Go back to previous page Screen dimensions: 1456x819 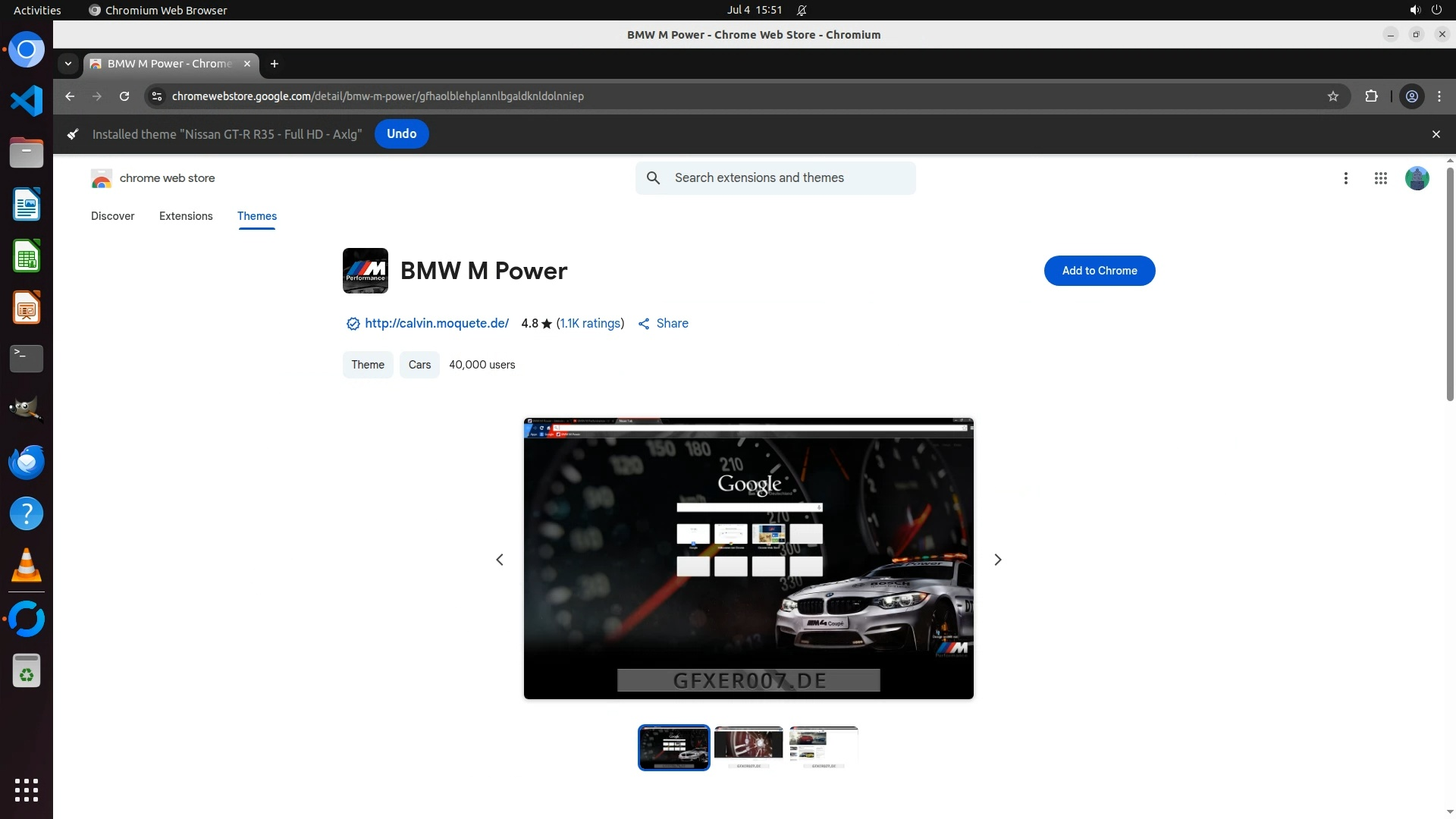point(70,96)
